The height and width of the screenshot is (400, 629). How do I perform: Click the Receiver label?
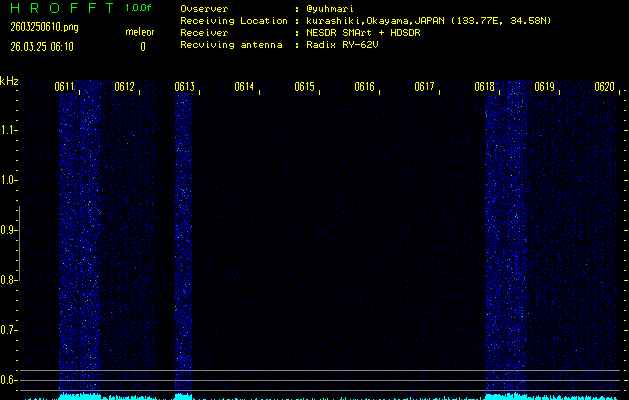tap(204, 33)
